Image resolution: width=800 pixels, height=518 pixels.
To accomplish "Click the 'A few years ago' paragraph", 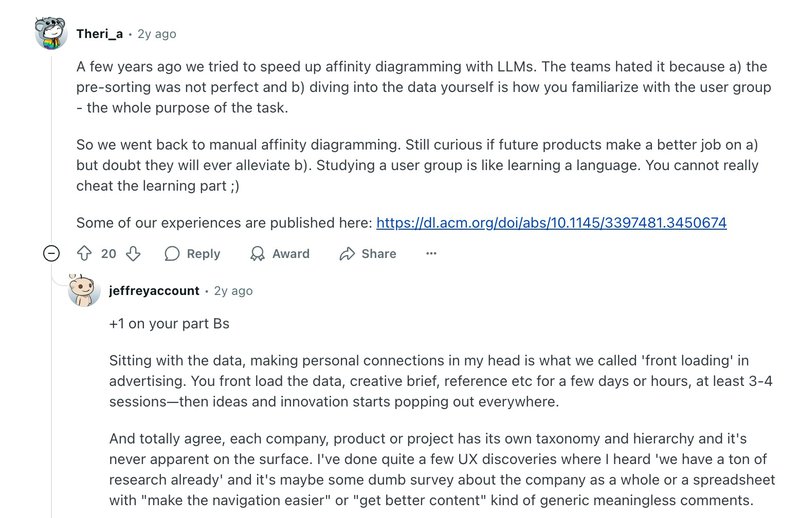I will click(x=420, y=87).
